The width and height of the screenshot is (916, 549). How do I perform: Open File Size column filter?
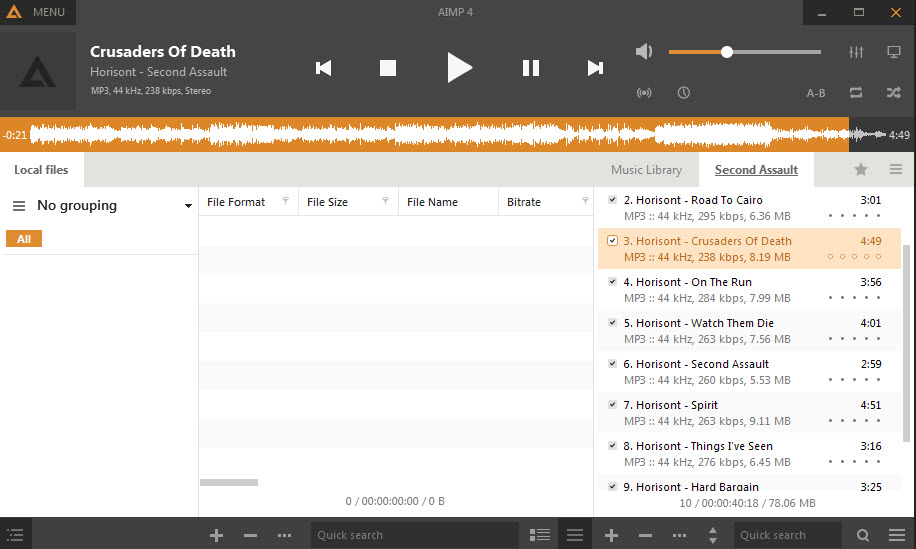pos(386,201)
